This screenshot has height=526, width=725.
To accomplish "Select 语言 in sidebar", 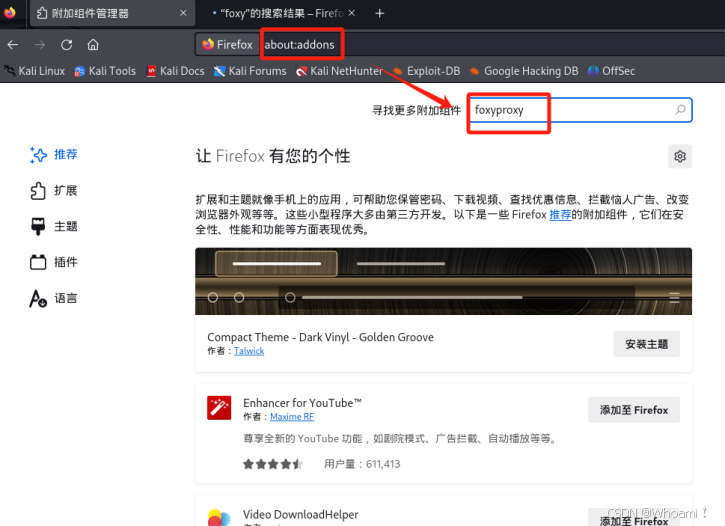I will tap(54, 298).
